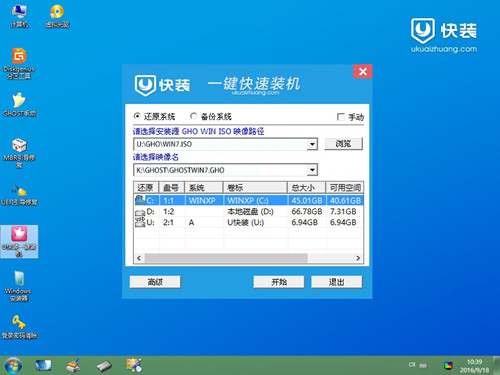Expand the U:\GHO\WIN7.ISO image path dropdown

tap(312, 144)
